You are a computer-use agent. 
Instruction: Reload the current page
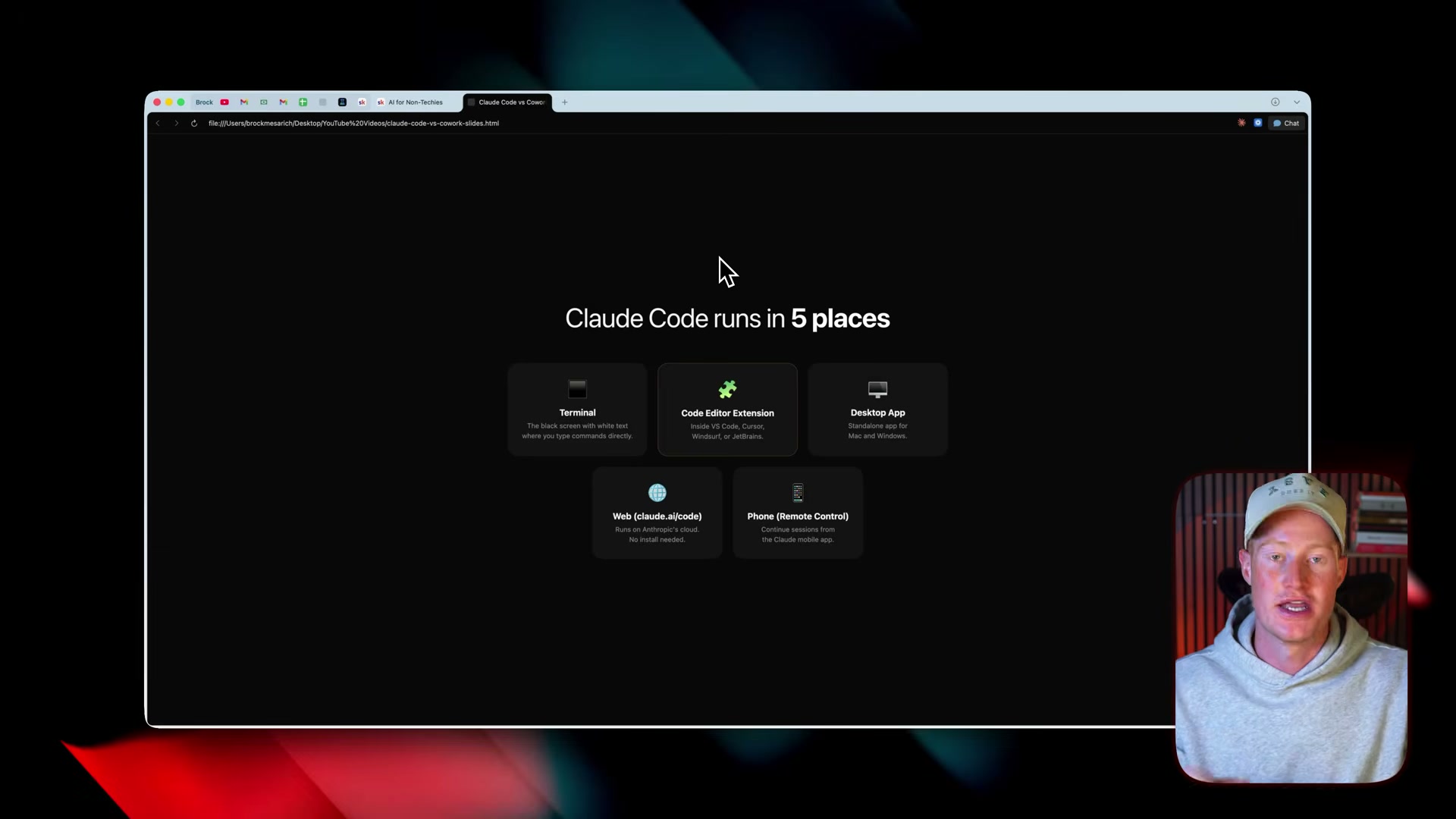(x=194, y=124)
